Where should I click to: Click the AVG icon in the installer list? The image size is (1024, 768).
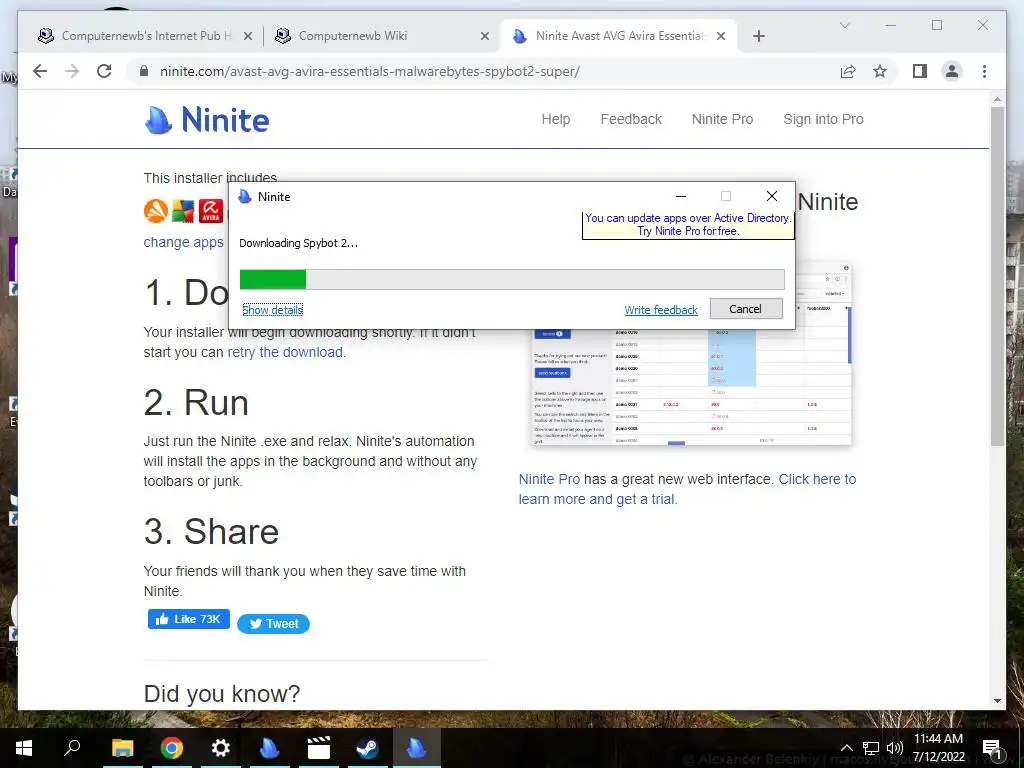[183, 211]
